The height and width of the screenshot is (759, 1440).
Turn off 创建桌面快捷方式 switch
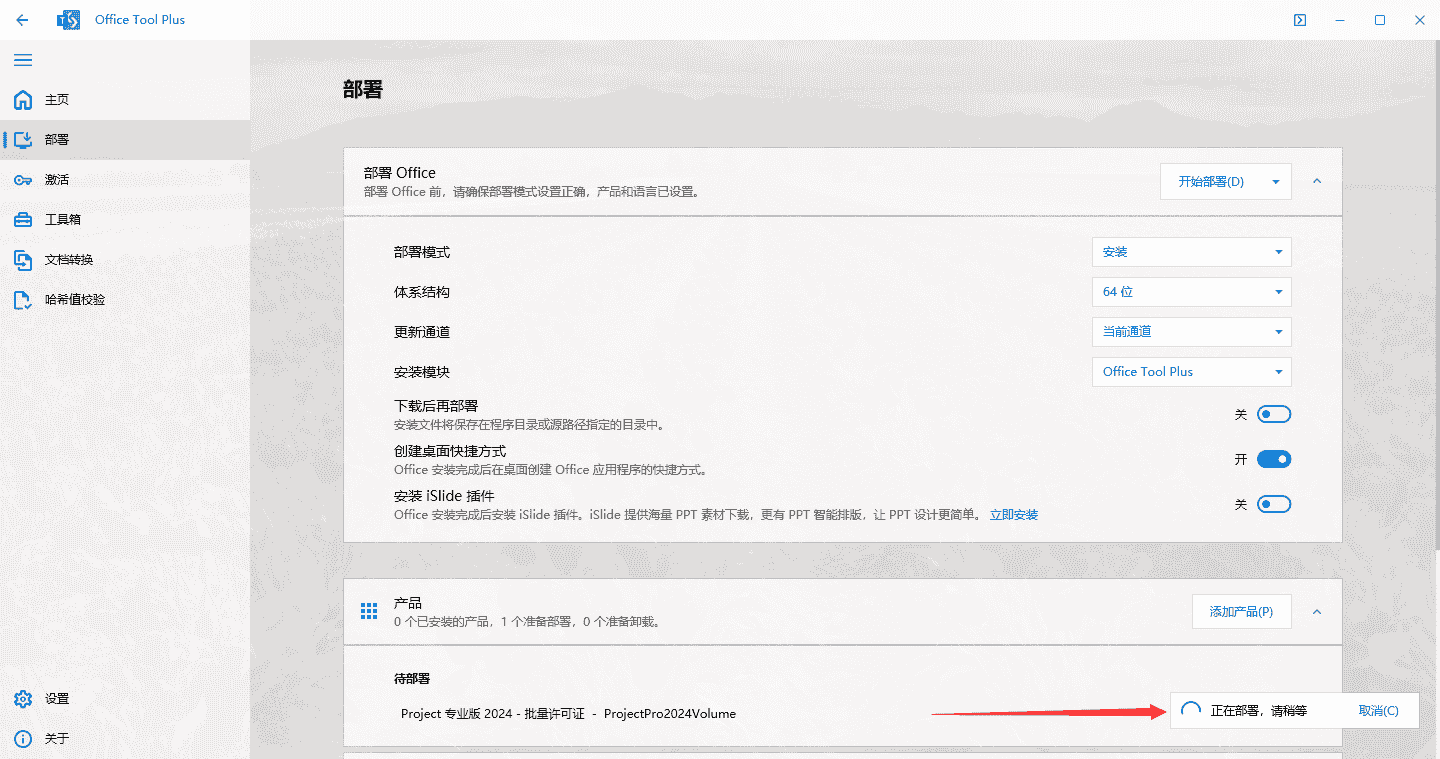[x=1274, y=459]
